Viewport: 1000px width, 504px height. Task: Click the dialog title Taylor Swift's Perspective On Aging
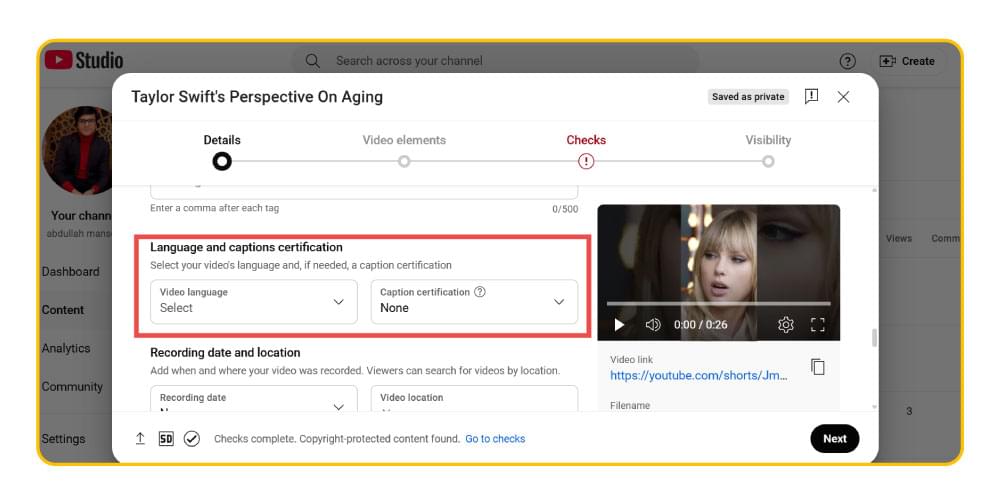(x=257, y=97)
